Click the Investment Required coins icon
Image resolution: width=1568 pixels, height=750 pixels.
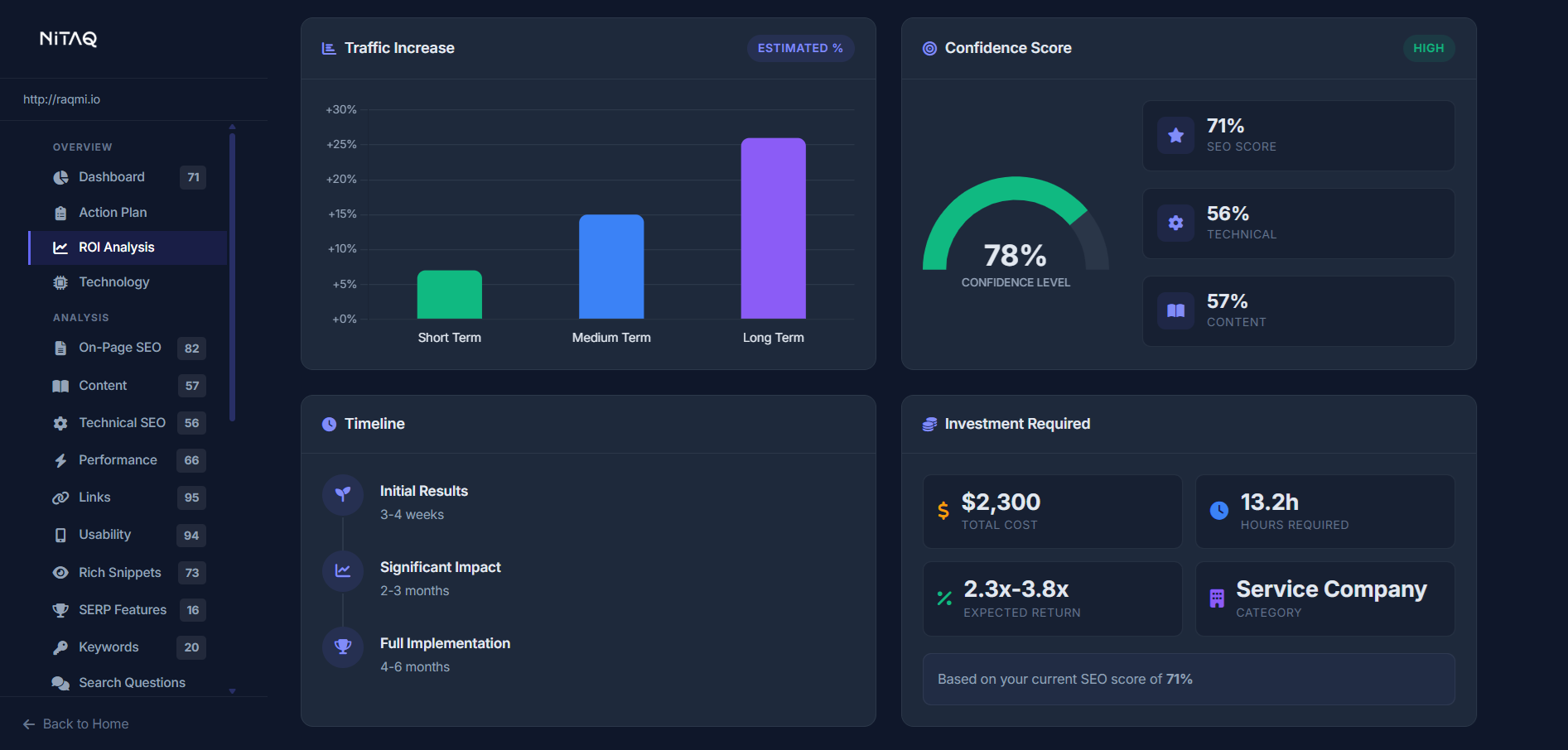pos(929,424)
